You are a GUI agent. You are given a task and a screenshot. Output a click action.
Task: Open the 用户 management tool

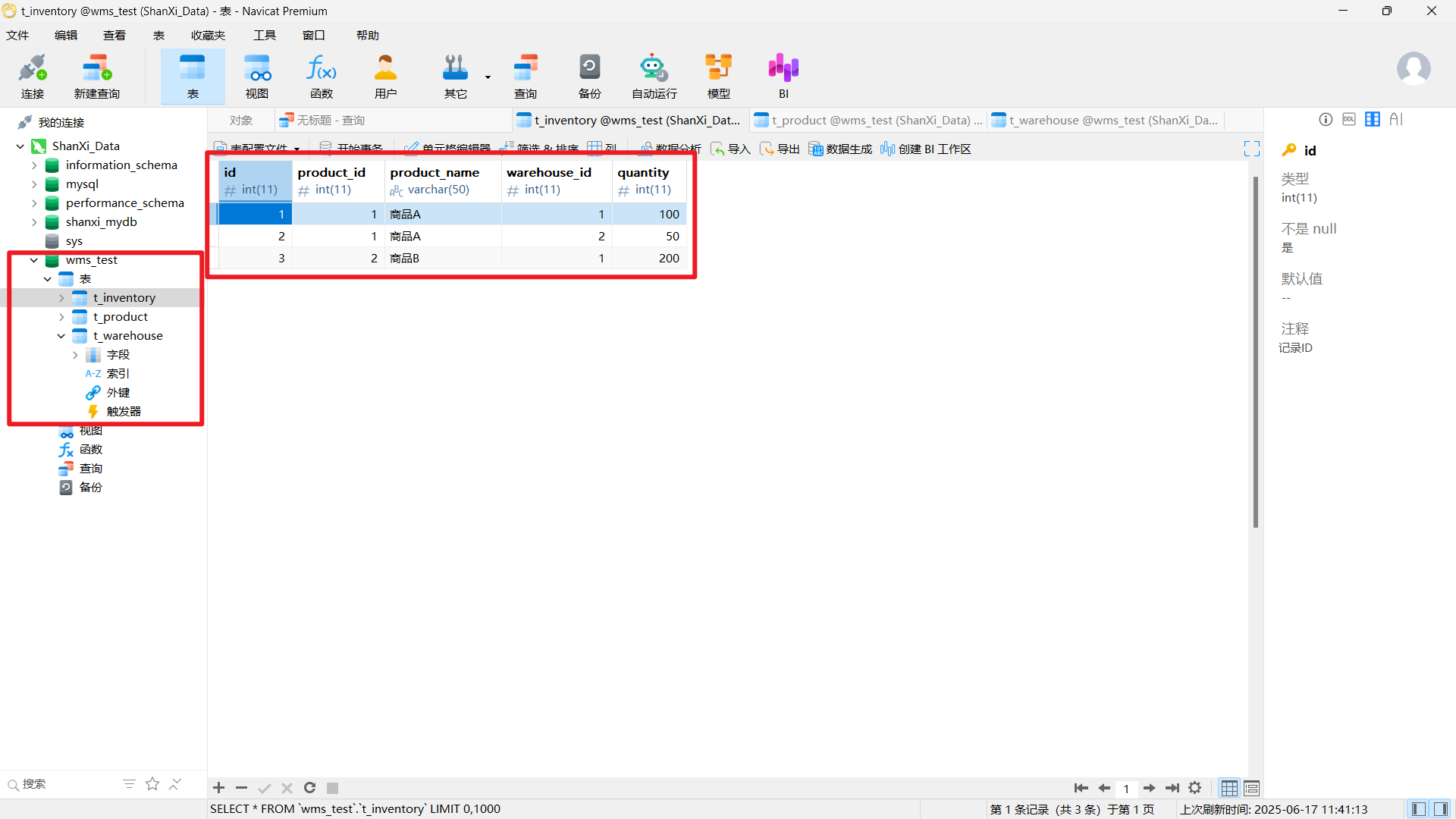click(x=385, y=75)
